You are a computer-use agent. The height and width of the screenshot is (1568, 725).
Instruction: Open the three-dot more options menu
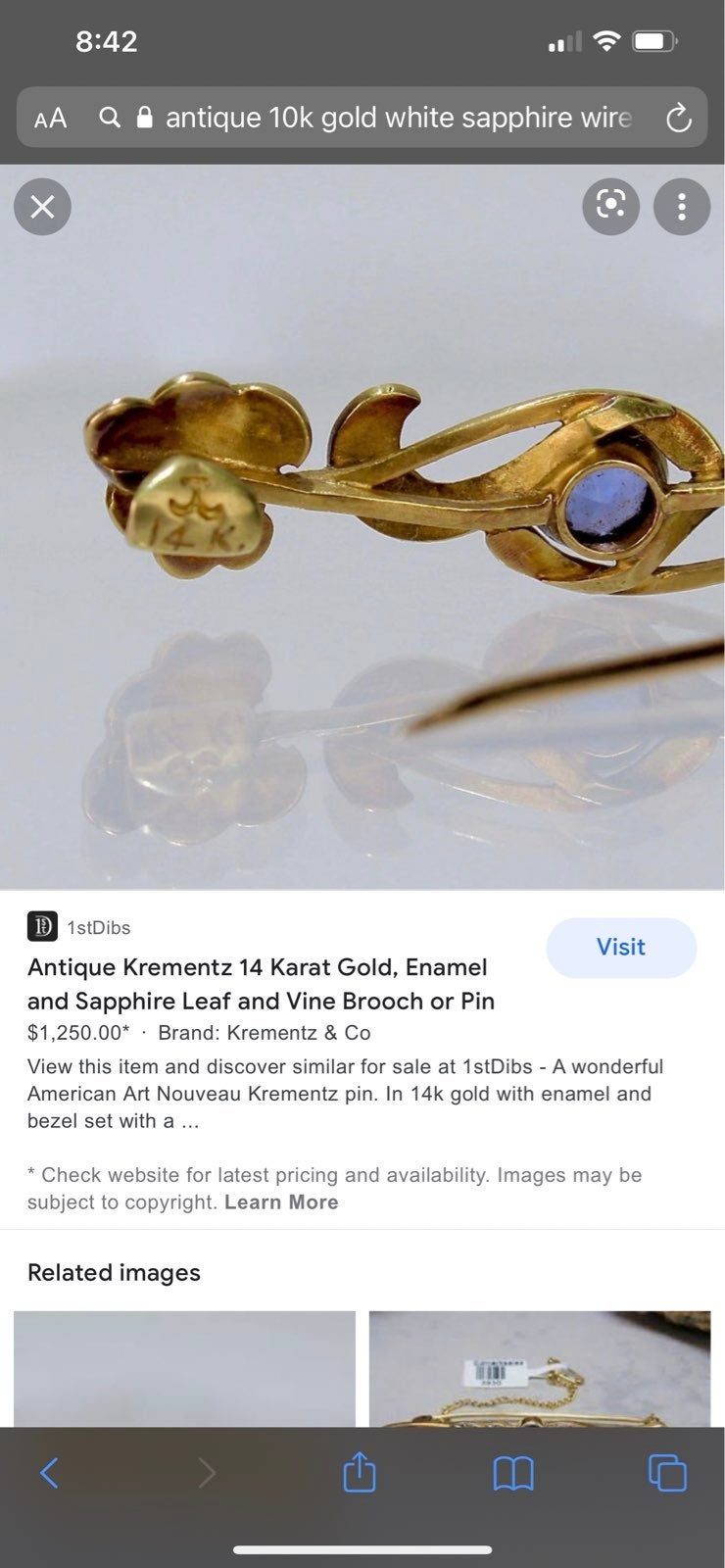click(x=682, y=206)
